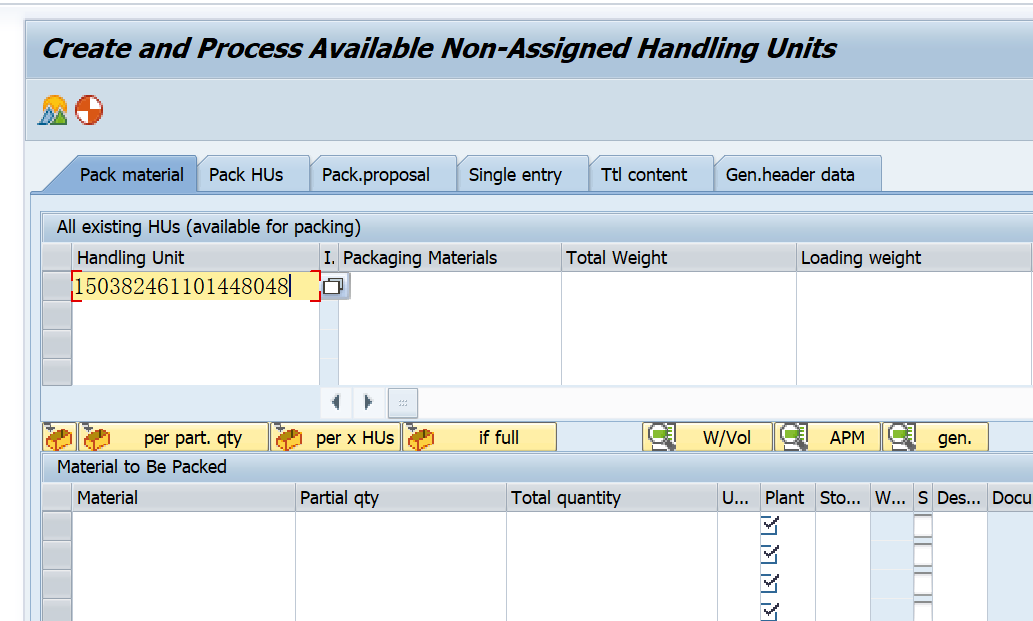Toggle the second row checkbox in the S column
Screen dimensions: 1033x621
click(x=923, y=555)
